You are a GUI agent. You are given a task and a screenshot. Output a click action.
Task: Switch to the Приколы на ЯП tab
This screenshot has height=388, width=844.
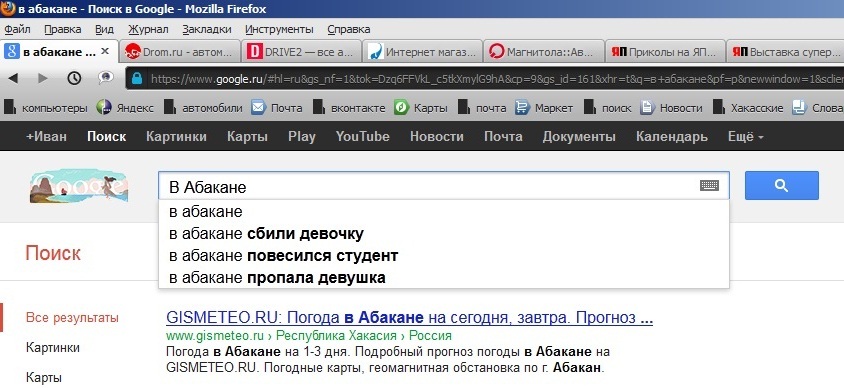(665, 52)
